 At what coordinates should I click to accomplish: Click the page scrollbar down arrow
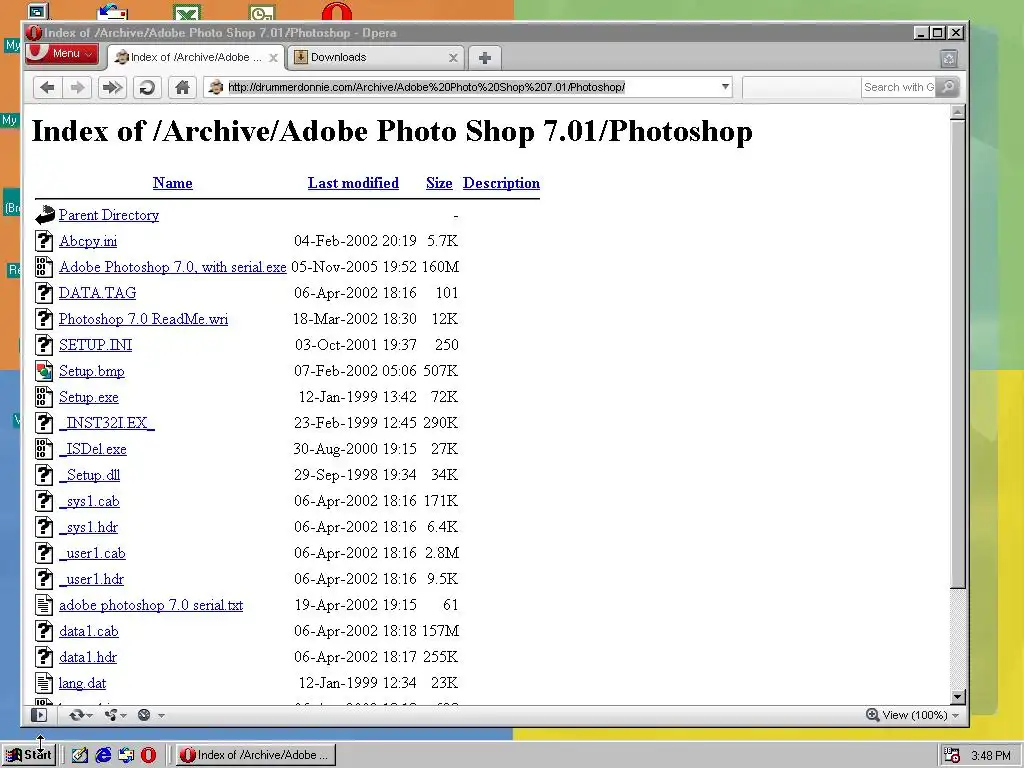pyautogui.click(x=957, y=696)
